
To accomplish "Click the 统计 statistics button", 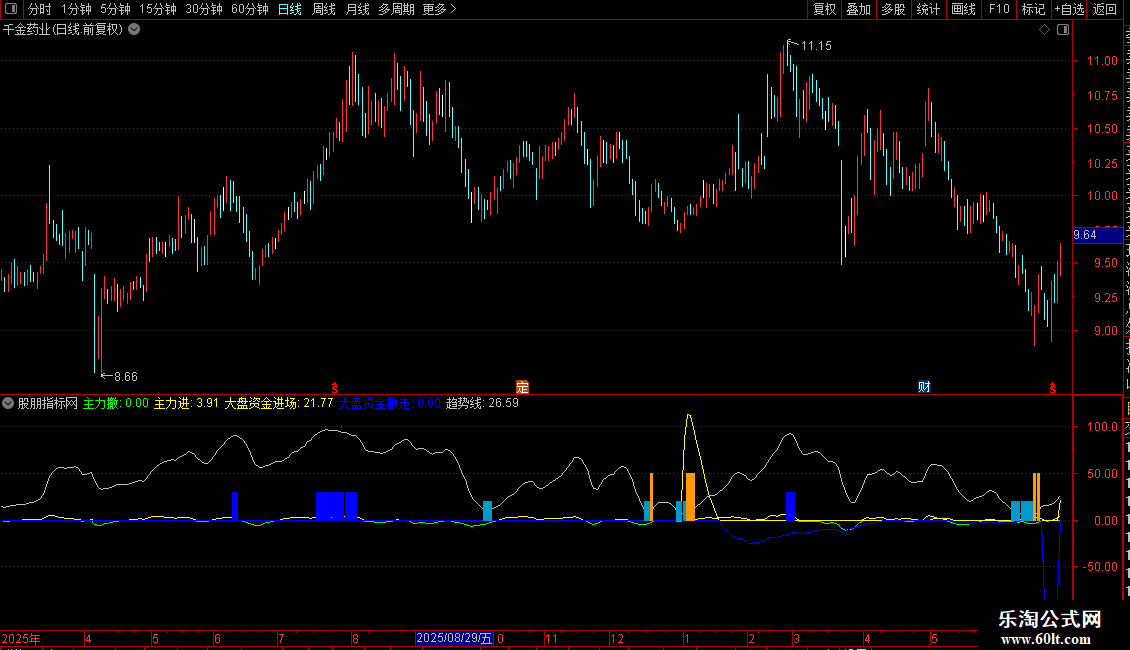I will point(927,9).
